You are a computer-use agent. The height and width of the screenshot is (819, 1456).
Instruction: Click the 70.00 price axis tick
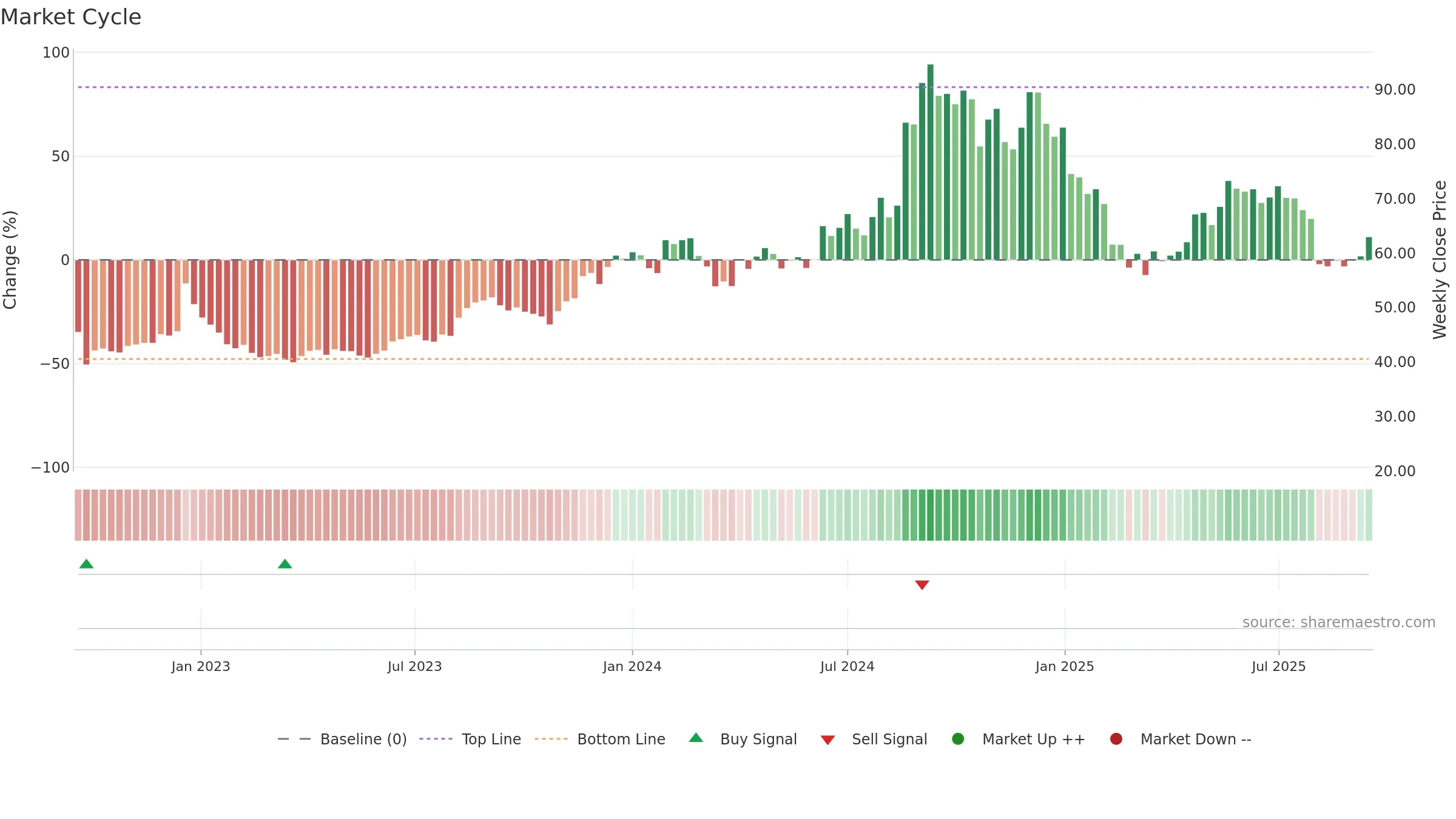1395,199
